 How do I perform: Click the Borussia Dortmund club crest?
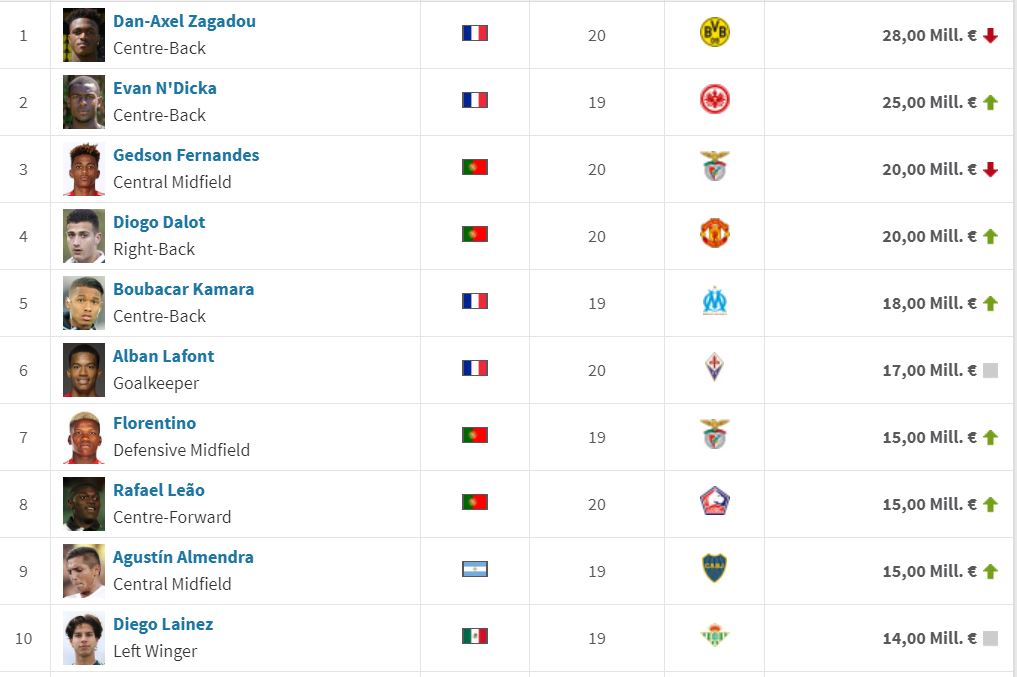point(714,33)
